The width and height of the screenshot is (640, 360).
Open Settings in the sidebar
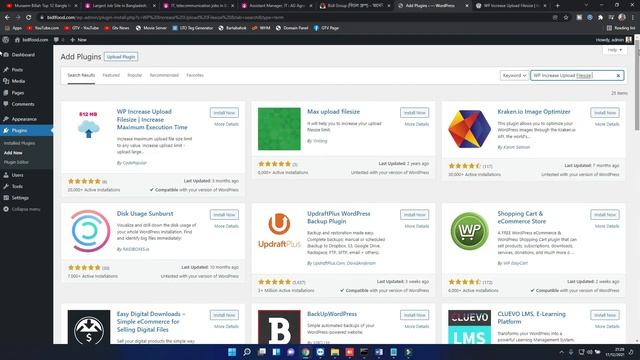(x=20, y=198)
